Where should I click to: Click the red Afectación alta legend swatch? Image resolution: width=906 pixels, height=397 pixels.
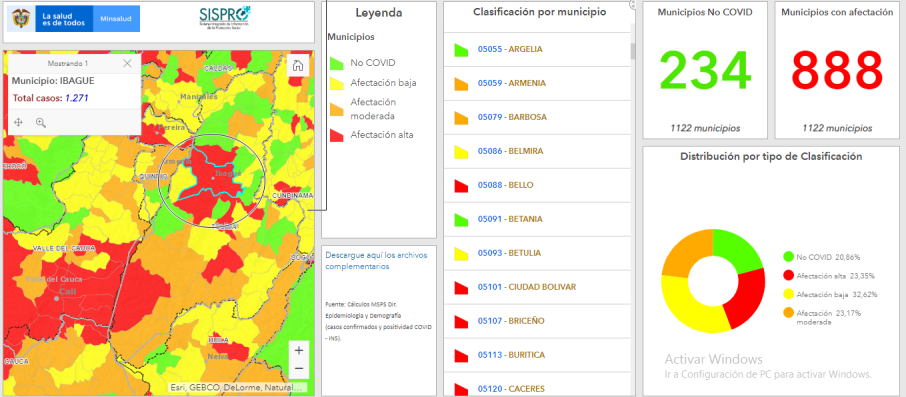pyautogui.click(x=337, y=135)
